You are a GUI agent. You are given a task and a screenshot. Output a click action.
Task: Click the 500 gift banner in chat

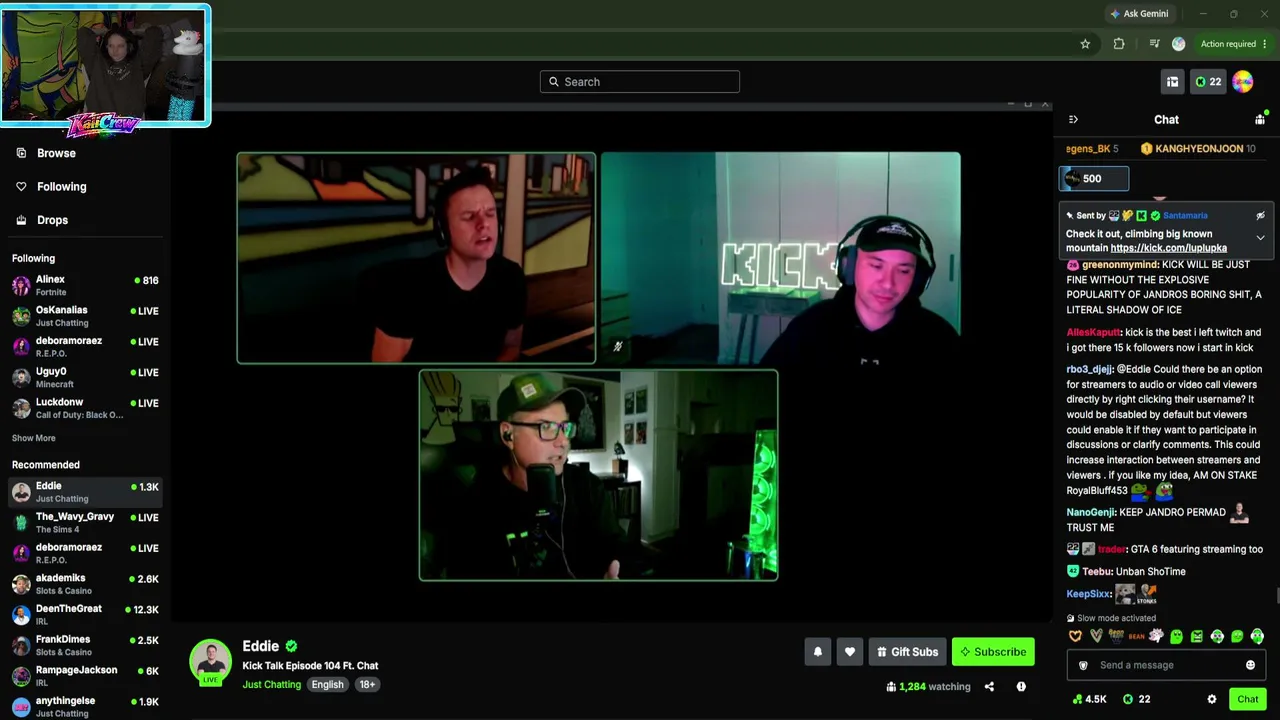pos(1094,179)
